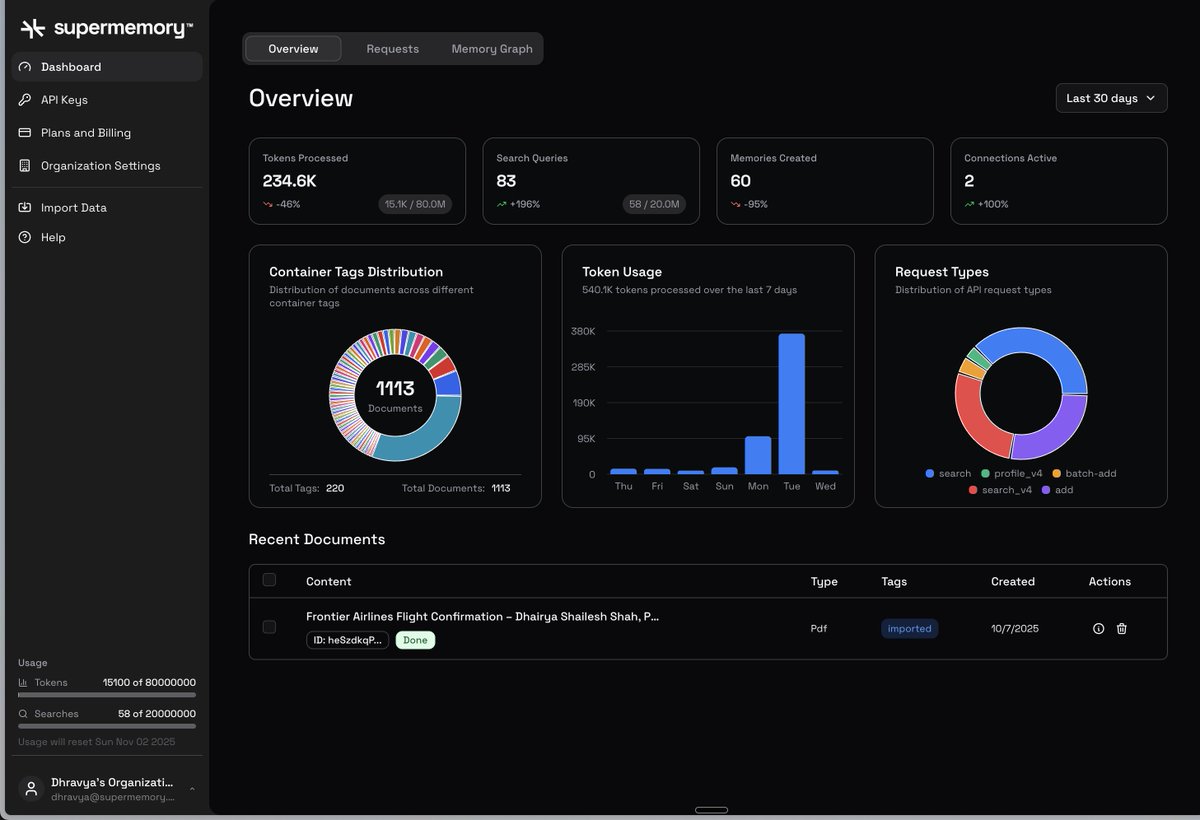Open the Last 30 days dropdown

click(x=1111, y=98)
